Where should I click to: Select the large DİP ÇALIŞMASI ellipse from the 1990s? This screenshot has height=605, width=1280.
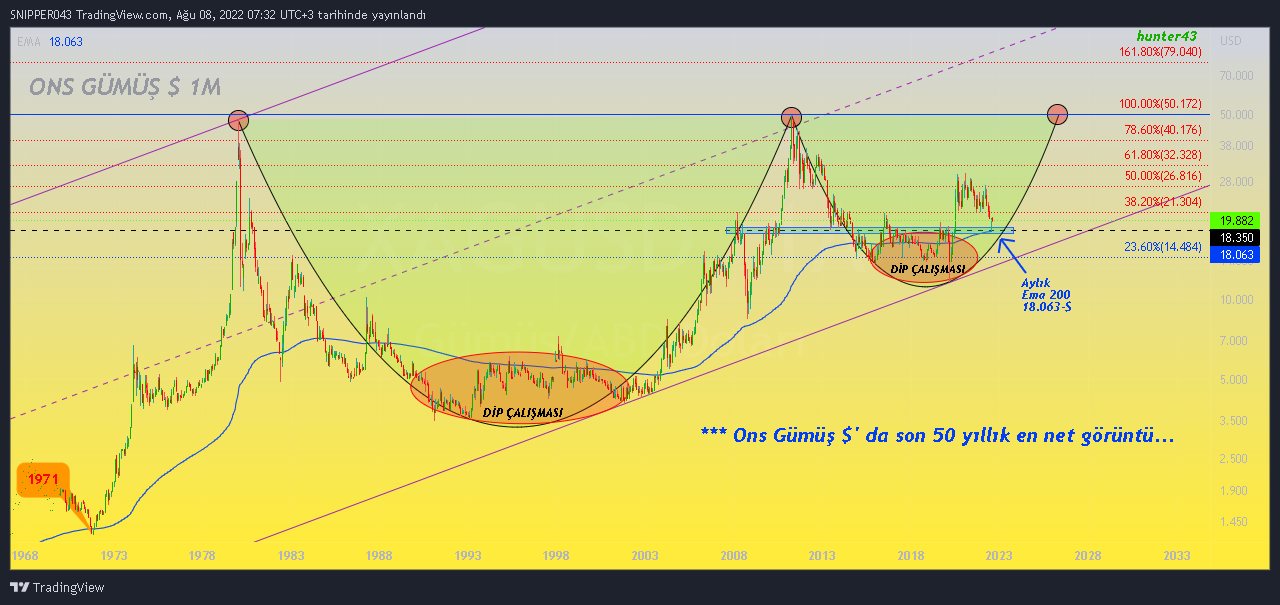pyautogui.click(x=517, y=385)
